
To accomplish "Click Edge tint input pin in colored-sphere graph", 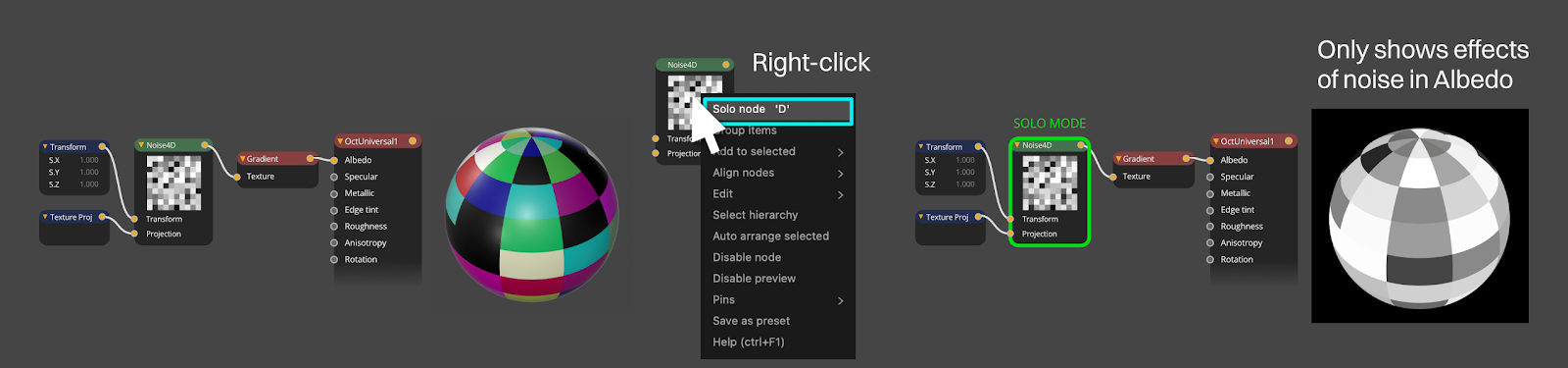I will [334, 210].
